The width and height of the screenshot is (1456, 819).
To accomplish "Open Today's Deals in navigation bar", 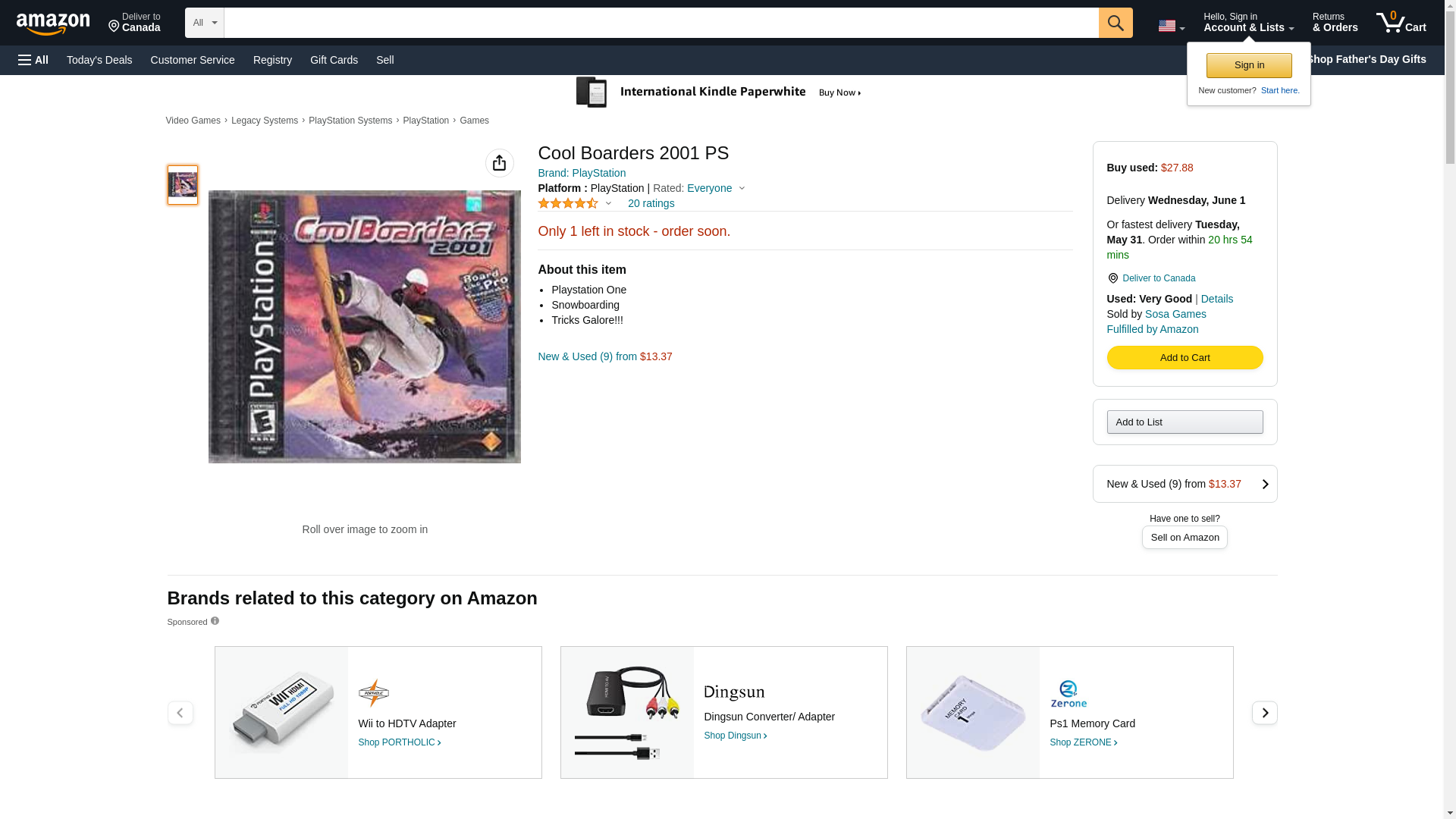I will coord(99,60).
